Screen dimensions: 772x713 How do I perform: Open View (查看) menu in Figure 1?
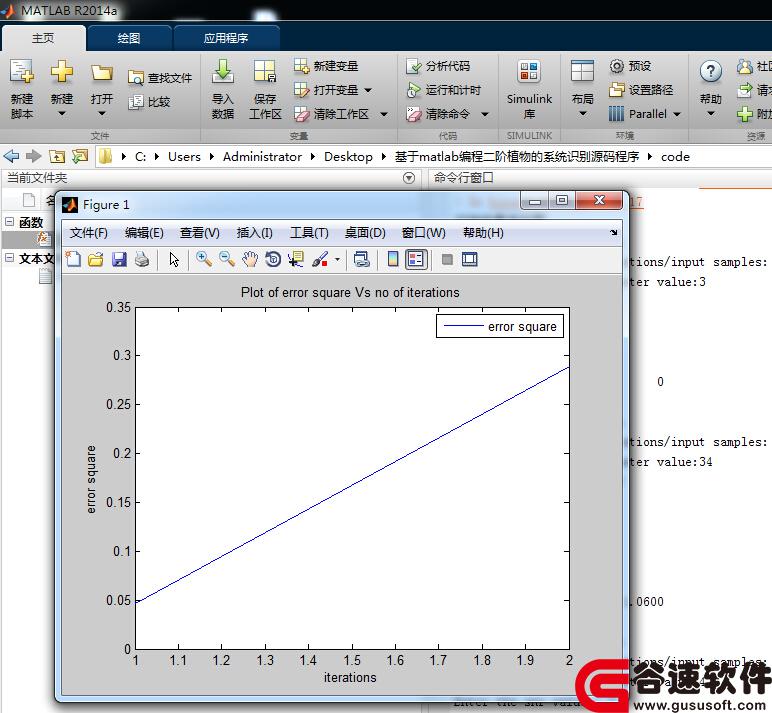199,232
